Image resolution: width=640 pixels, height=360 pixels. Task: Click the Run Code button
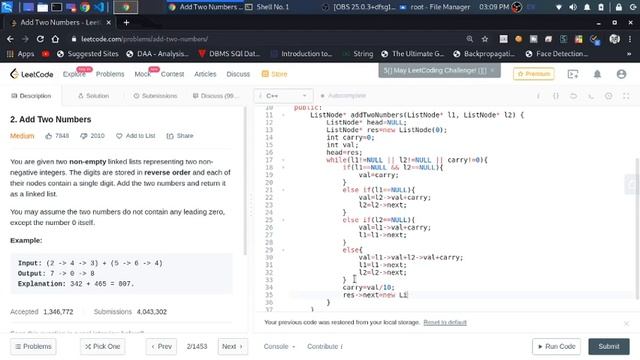click(556, 347)
